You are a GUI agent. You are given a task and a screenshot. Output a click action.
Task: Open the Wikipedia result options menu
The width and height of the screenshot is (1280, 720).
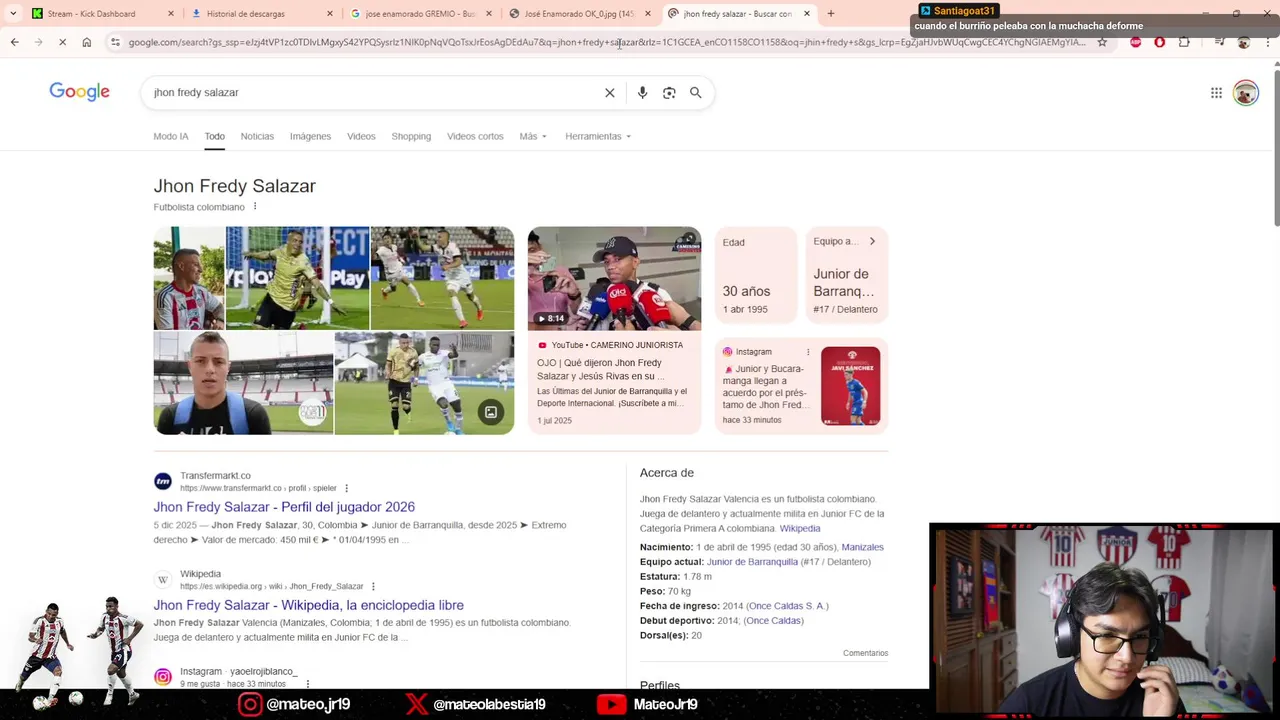373,586
